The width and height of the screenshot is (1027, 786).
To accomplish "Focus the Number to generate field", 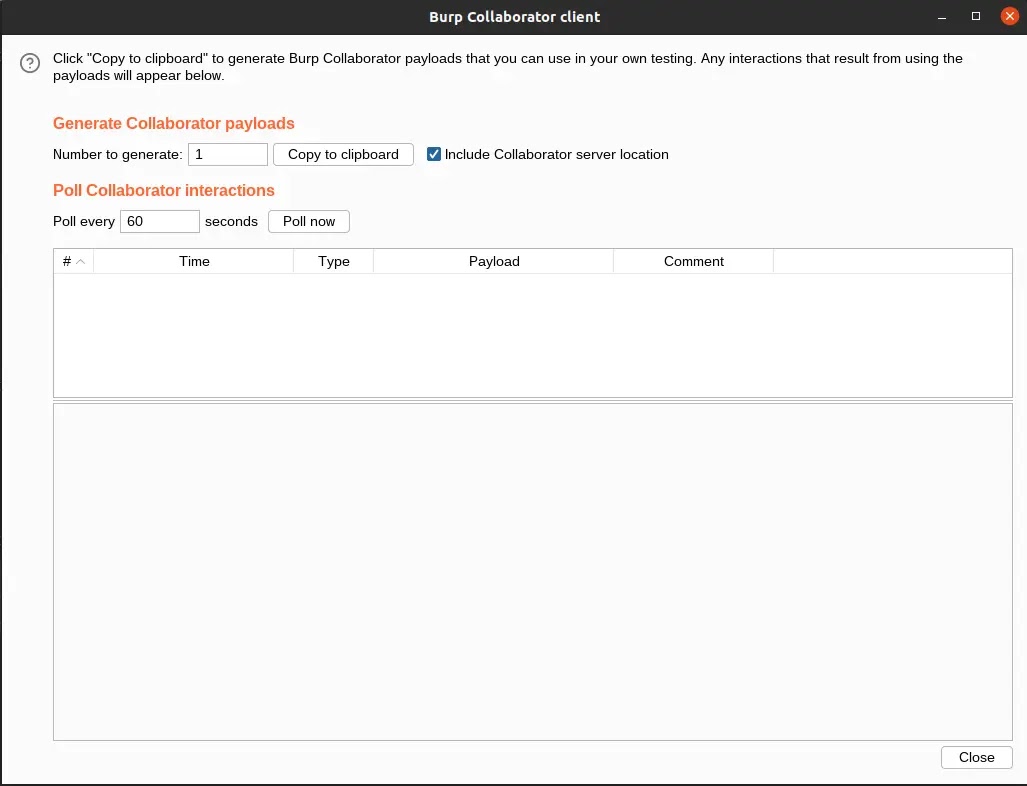I will [x=228, y=155].
